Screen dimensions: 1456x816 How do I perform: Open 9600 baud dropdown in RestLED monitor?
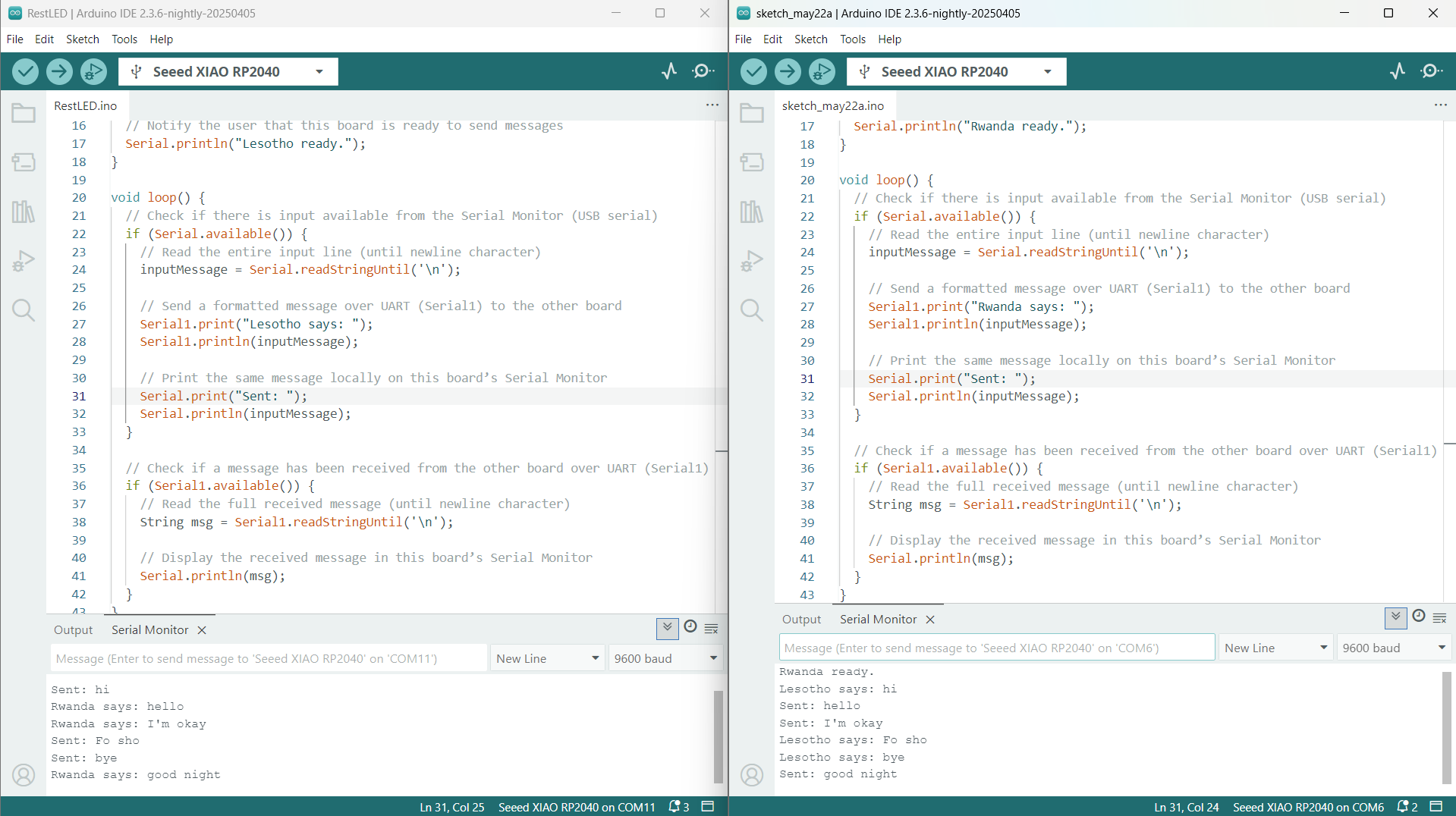pos(665,658)
